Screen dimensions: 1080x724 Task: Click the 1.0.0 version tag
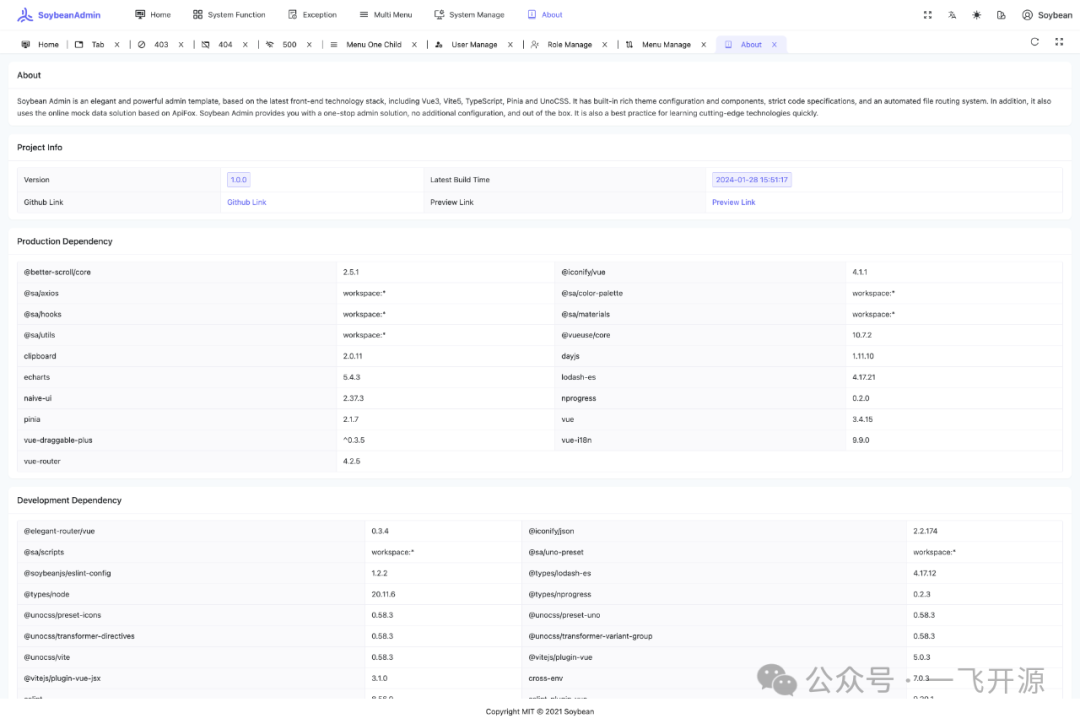(x=238, y=180)
